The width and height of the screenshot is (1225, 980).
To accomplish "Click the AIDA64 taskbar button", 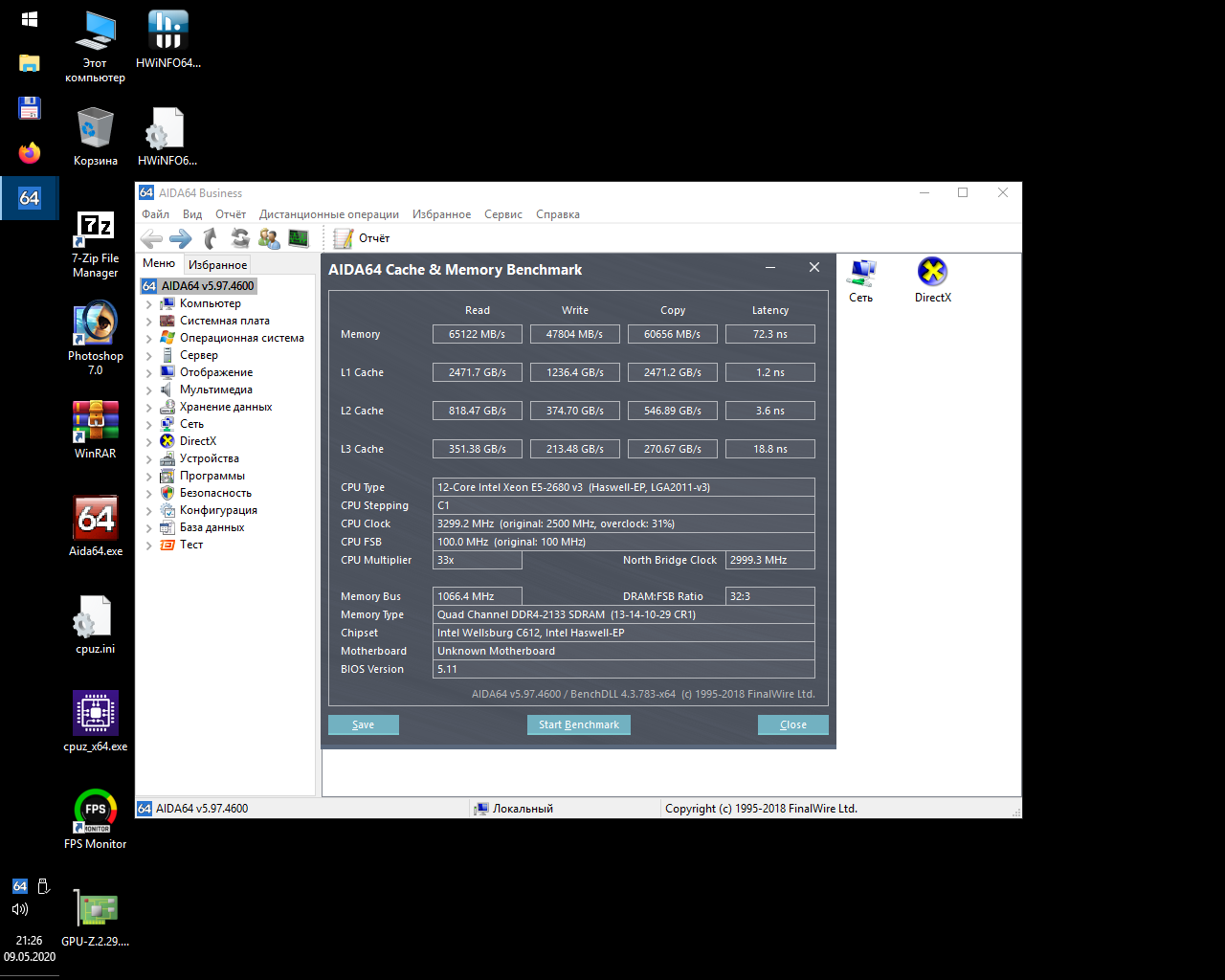I will coord(30,198).
